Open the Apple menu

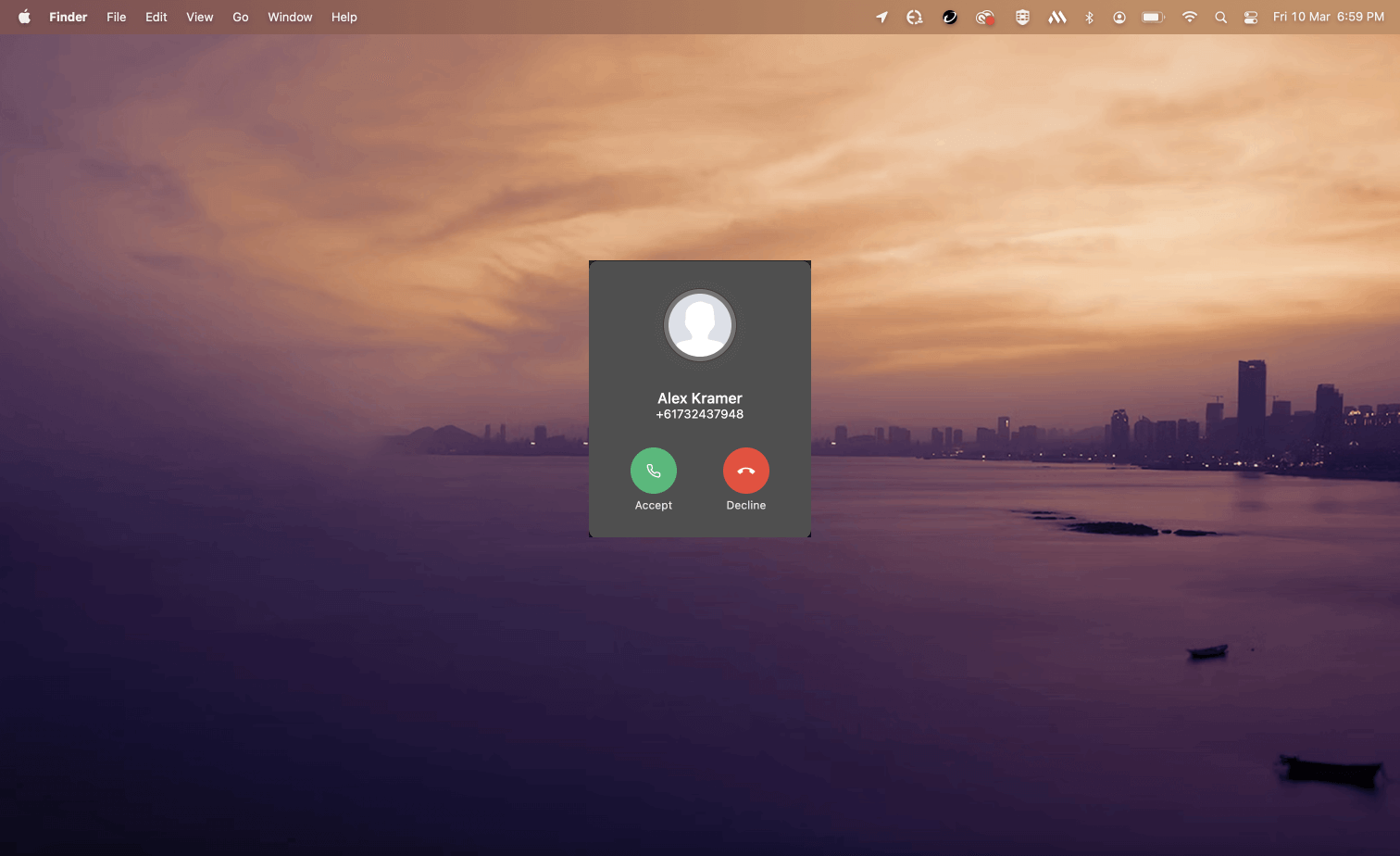coord(24,17)
